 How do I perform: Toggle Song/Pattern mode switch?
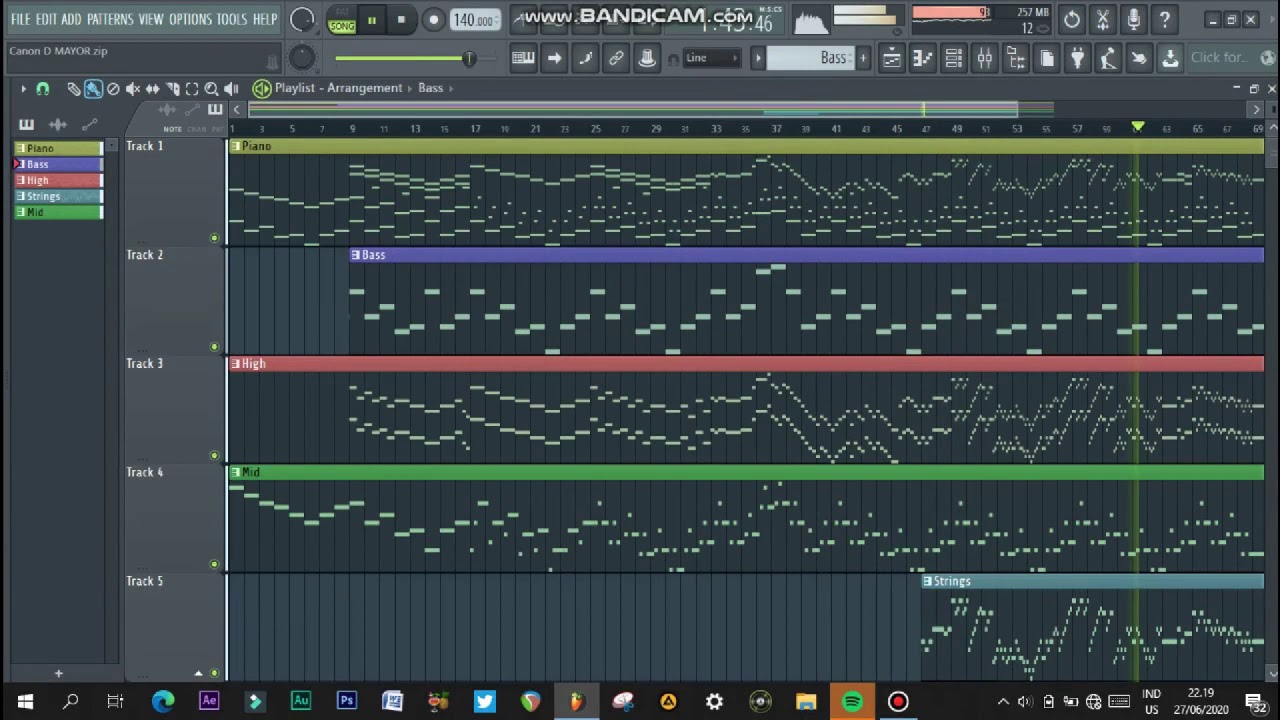coord(342,20)
